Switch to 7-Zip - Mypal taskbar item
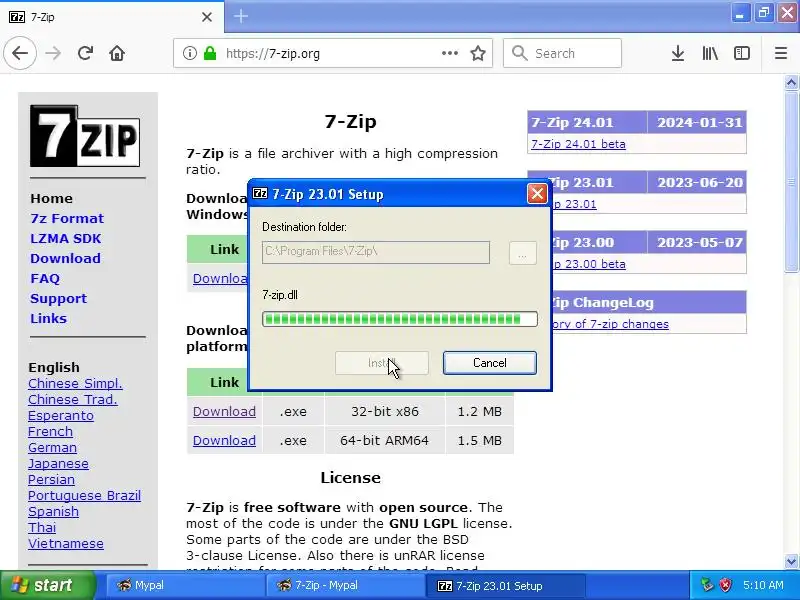800x600 pixels. click(345, 585)
